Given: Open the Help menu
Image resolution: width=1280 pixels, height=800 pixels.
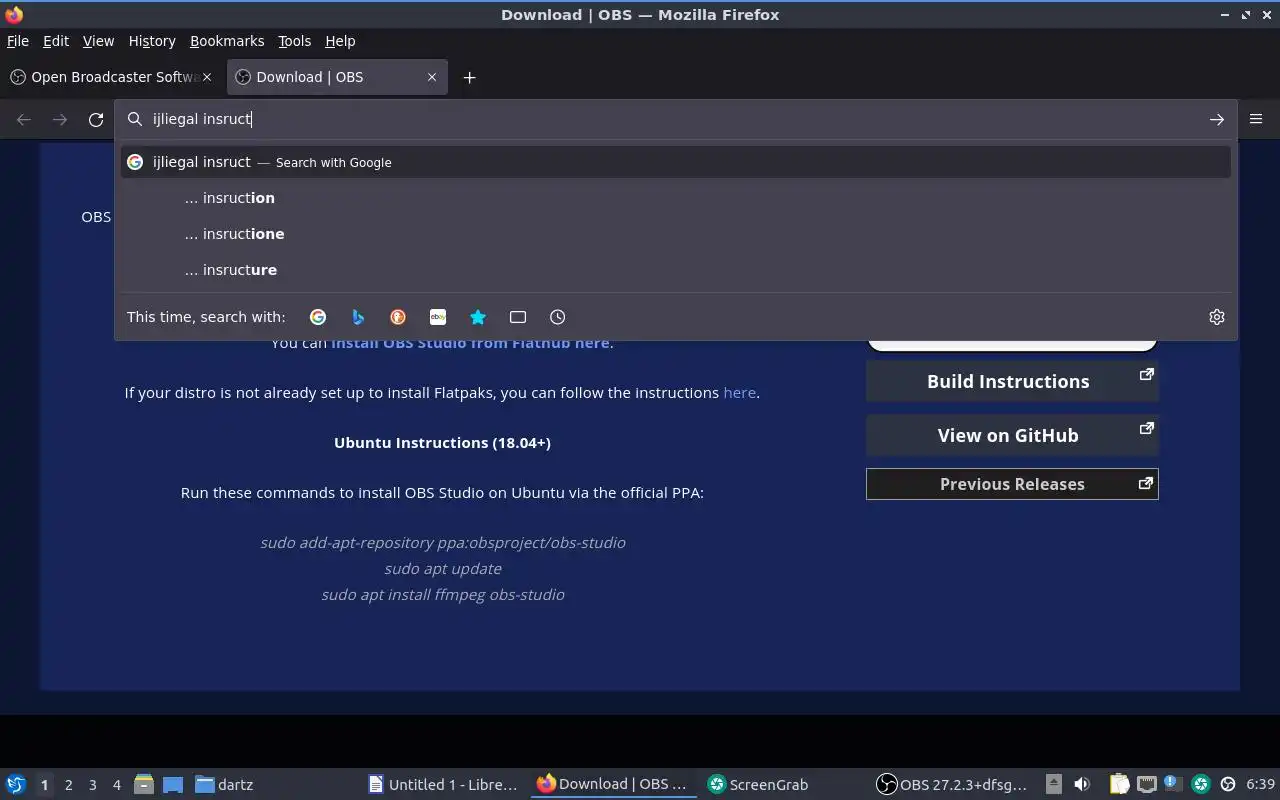Looking at the screenshot, I should [x=340, y=41].
